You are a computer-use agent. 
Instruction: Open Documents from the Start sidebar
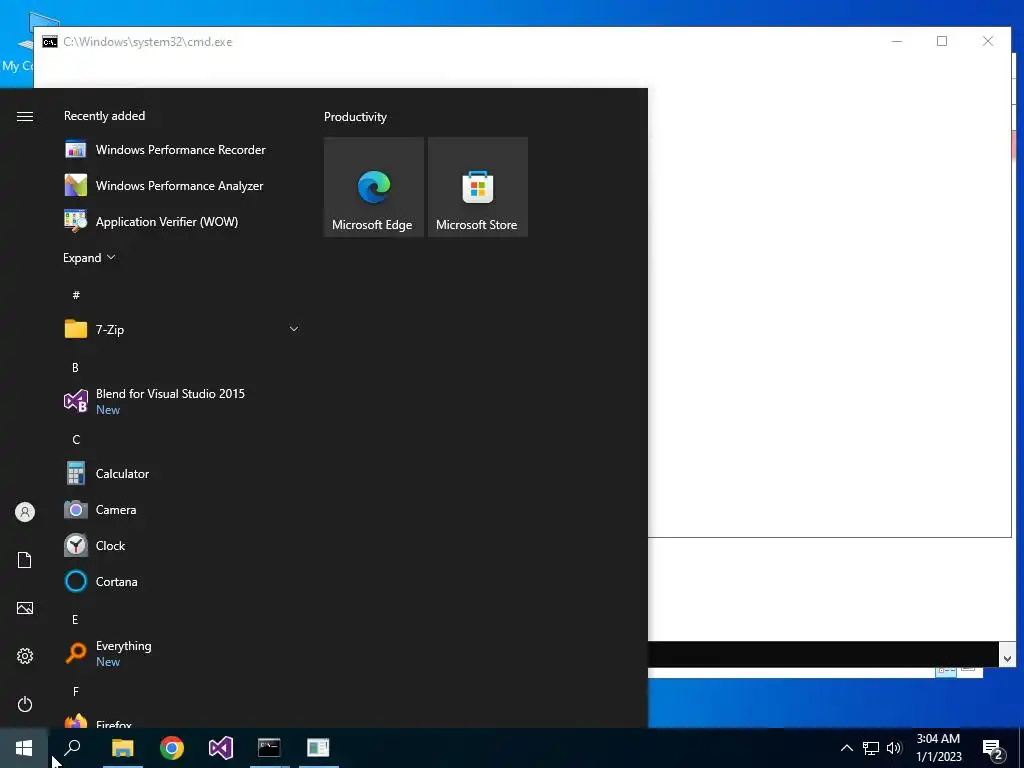pyautogui.click(x=25, y=560)
